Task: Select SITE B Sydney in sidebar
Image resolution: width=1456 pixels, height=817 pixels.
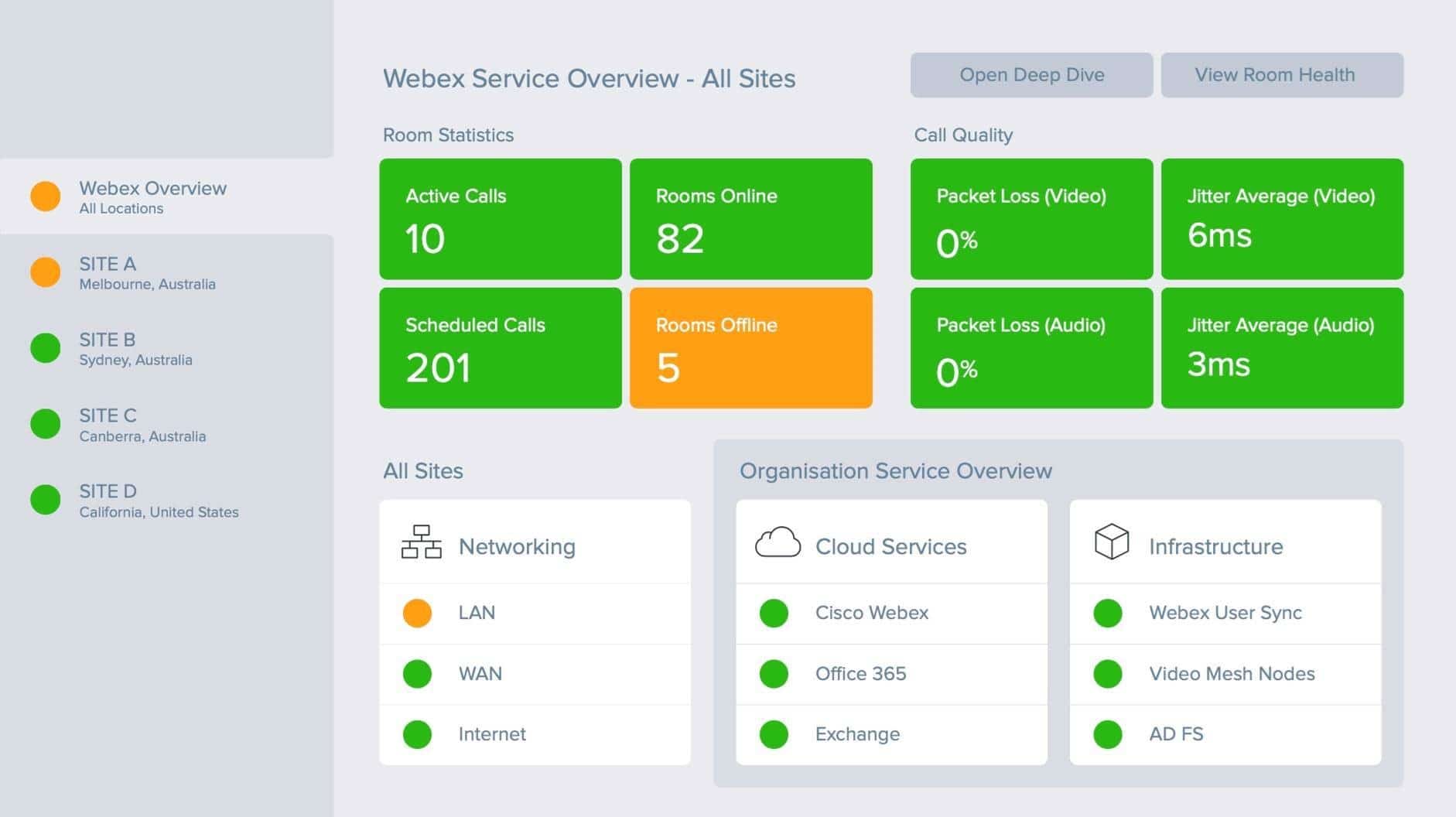Action: tap(166, 348)
